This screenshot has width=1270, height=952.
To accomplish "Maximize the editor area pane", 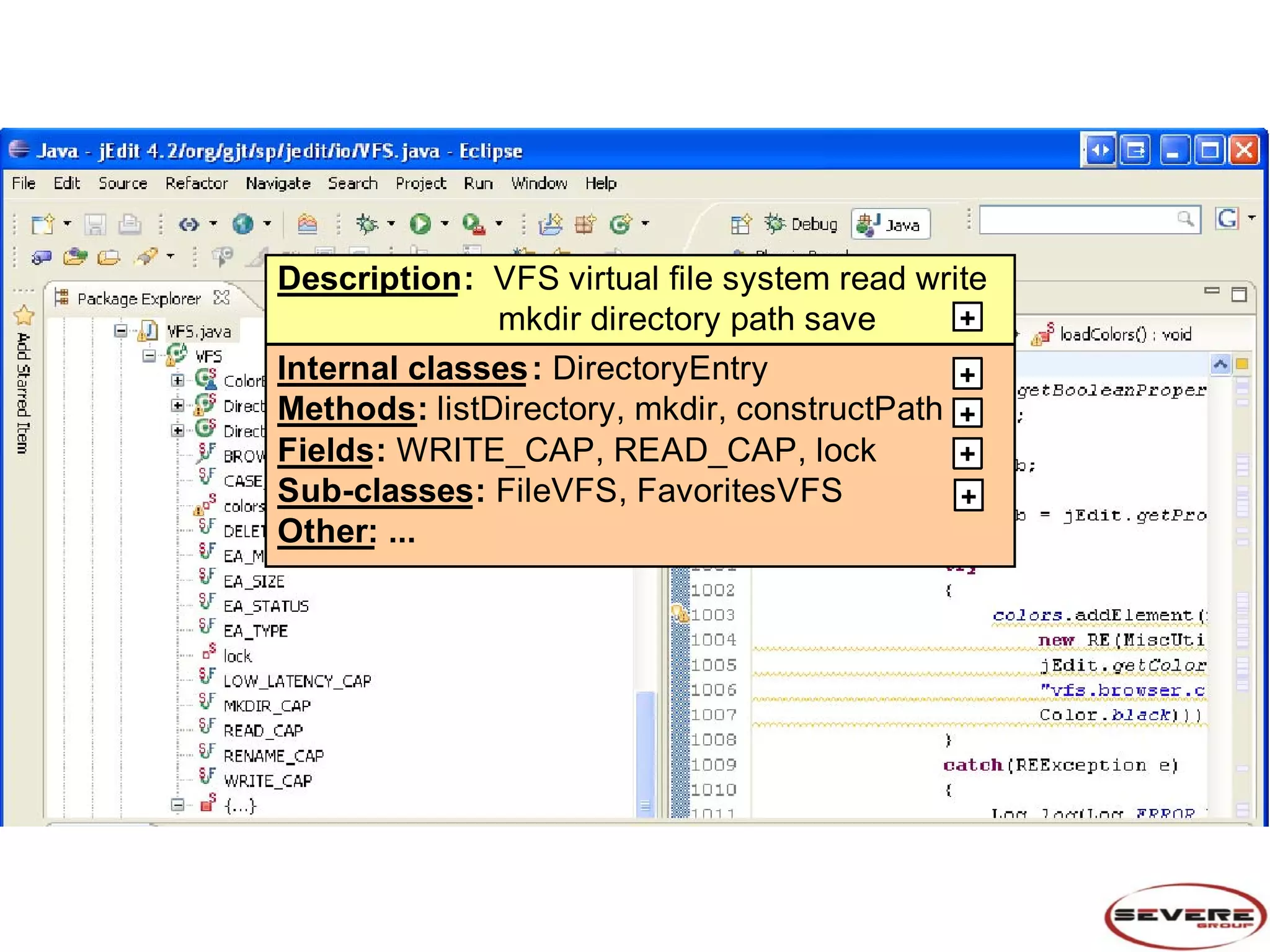I will (1239, 294).
